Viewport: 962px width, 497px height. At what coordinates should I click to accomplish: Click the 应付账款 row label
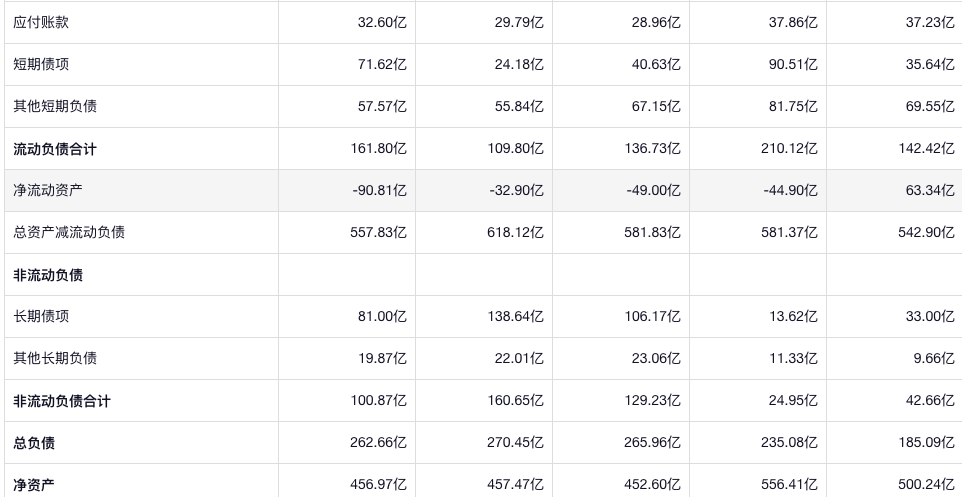coord(41,22)
